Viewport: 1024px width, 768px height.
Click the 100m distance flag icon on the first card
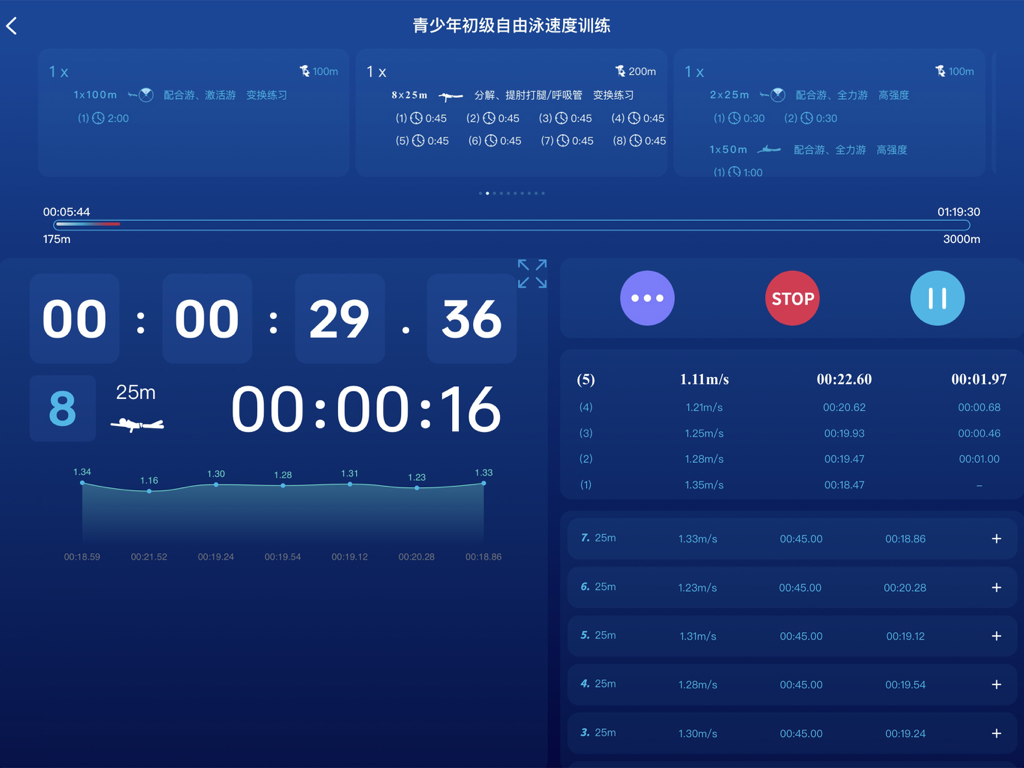tap(306, 71)
